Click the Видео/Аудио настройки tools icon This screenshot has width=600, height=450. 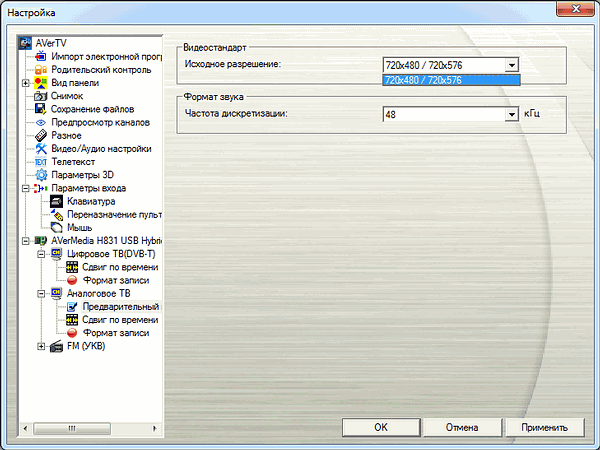tap(41, 148)
